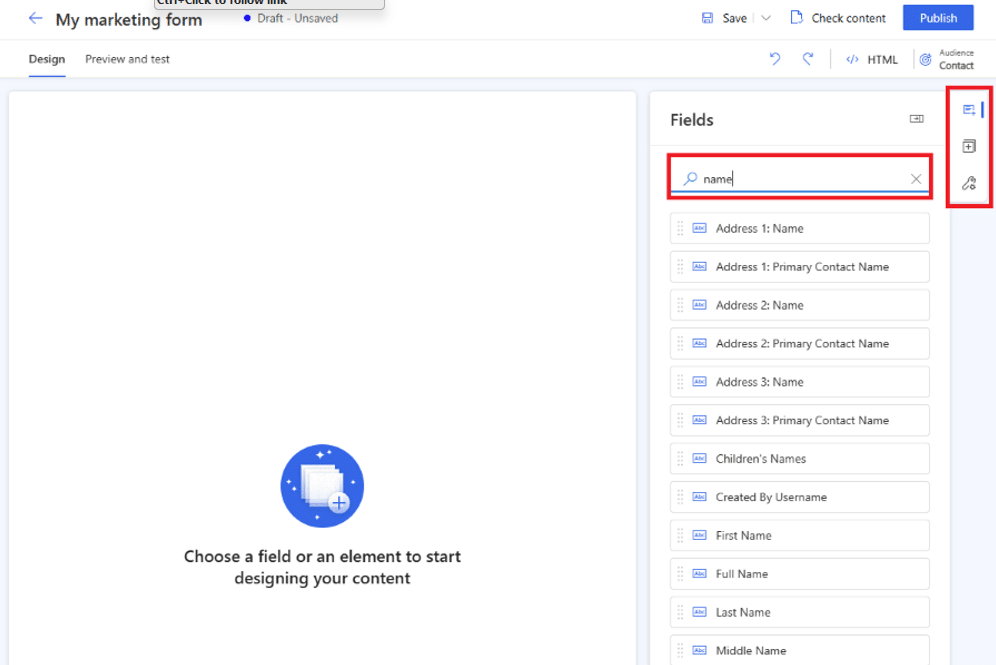
Task: Click the undo arrow icon
Action: (x=775, y=59)
